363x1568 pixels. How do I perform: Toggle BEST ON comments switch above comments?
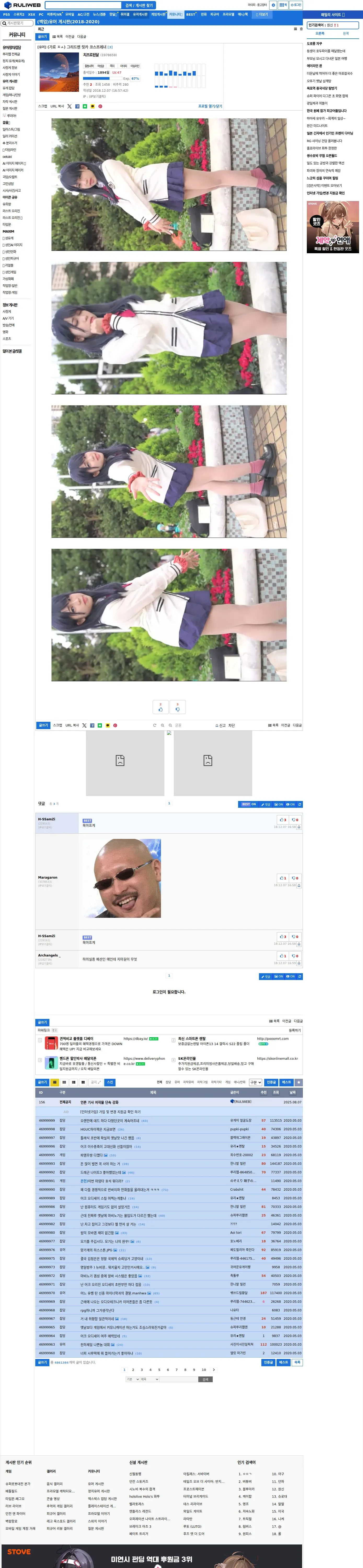248,804
